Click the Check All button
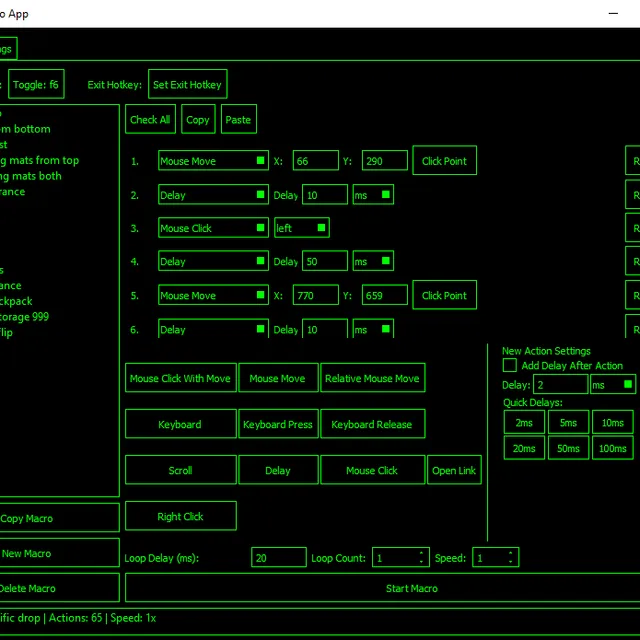The image size is (640, 640). [150, 120]
